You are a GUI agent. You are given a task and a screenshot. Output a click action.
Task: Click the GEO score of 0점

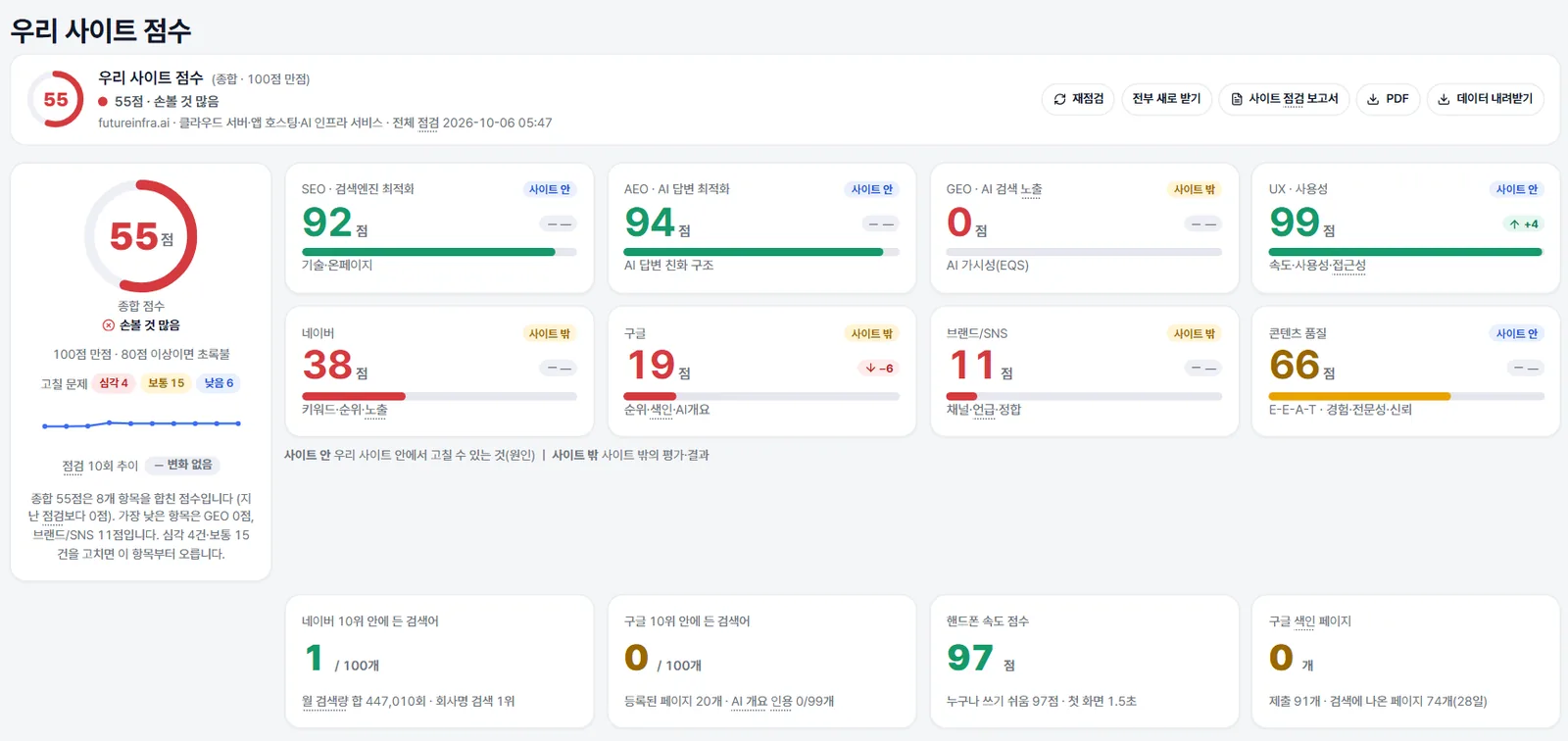(966, 223)
